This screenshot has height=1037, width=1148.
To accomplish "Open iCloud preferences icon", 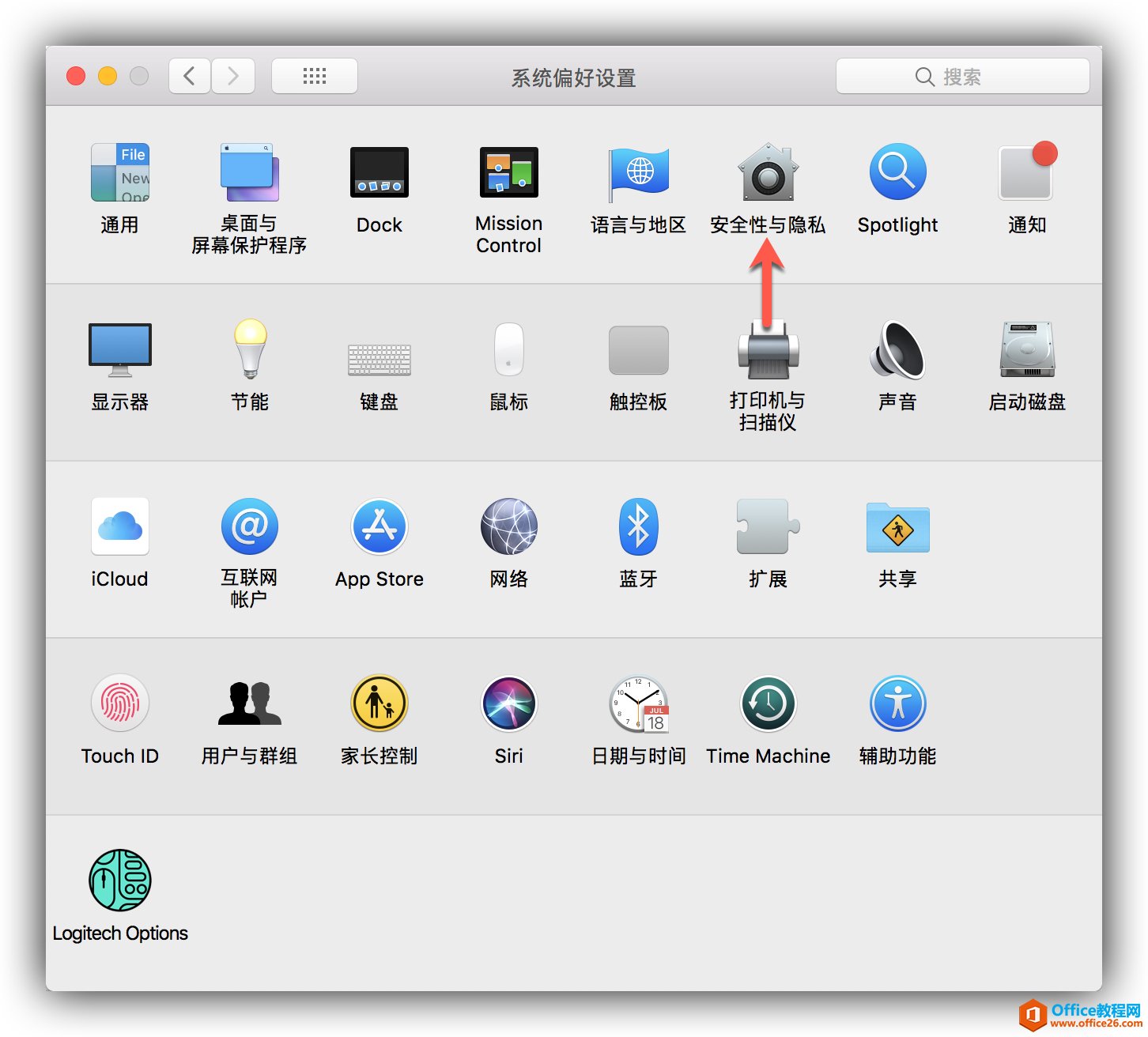I will (x=119, y=526).
